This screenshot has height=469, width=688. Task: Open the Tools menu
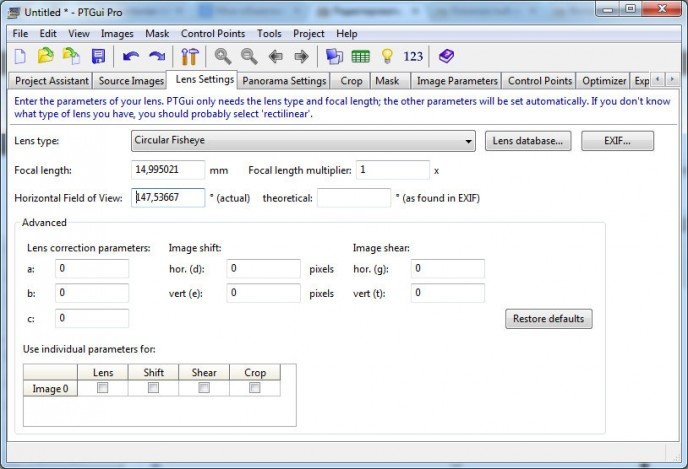point(269,34)
